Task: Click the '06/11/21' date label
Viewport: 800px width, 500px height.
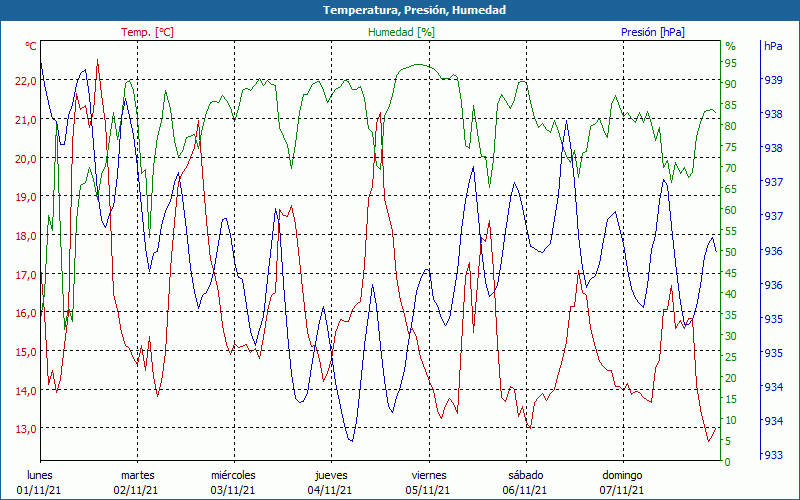Action: tap(524, 490)
